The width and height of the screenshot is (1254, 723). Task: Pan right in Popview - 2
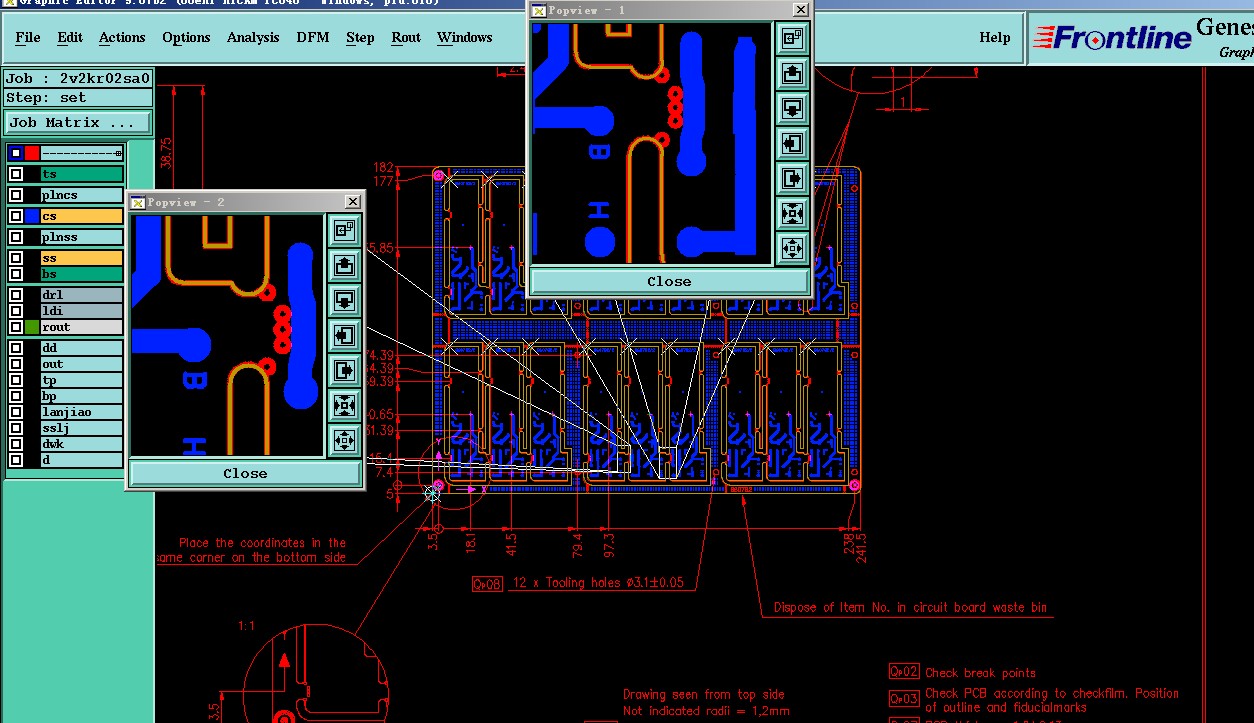[344, 370]
